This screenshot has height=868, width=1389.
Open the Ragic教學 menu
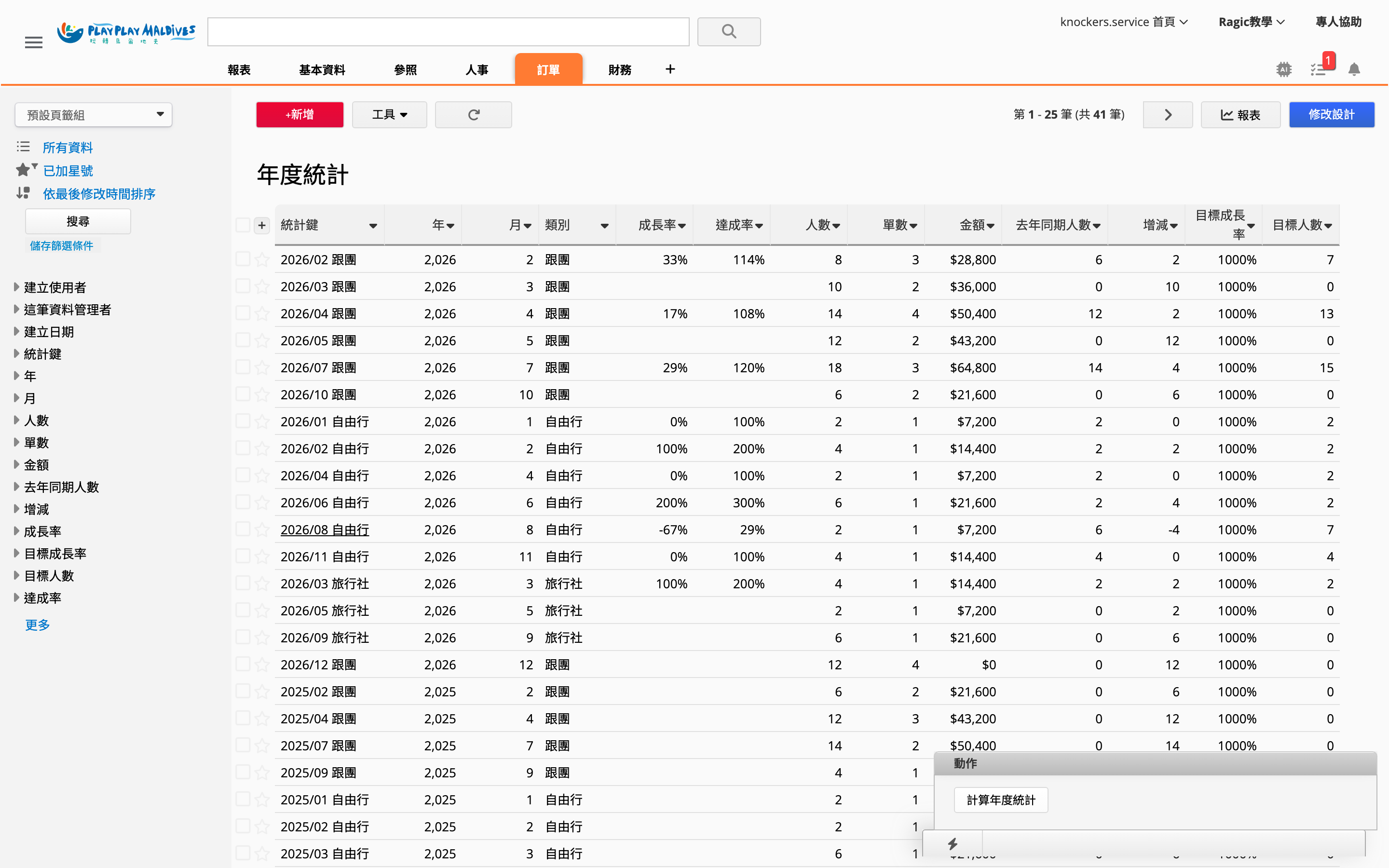1251,22
